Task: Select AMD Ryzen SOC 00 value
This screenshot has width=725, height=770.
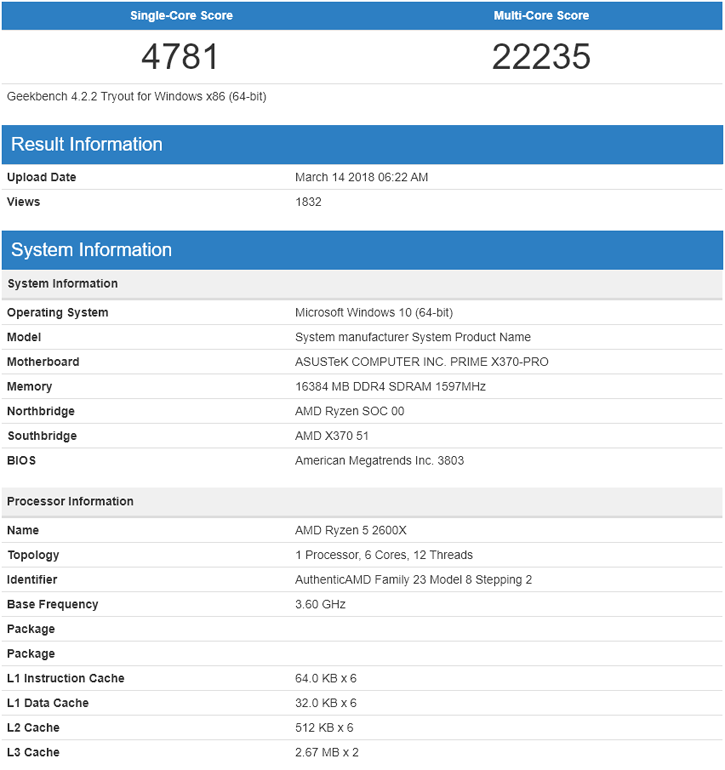Action: (349, 412)
